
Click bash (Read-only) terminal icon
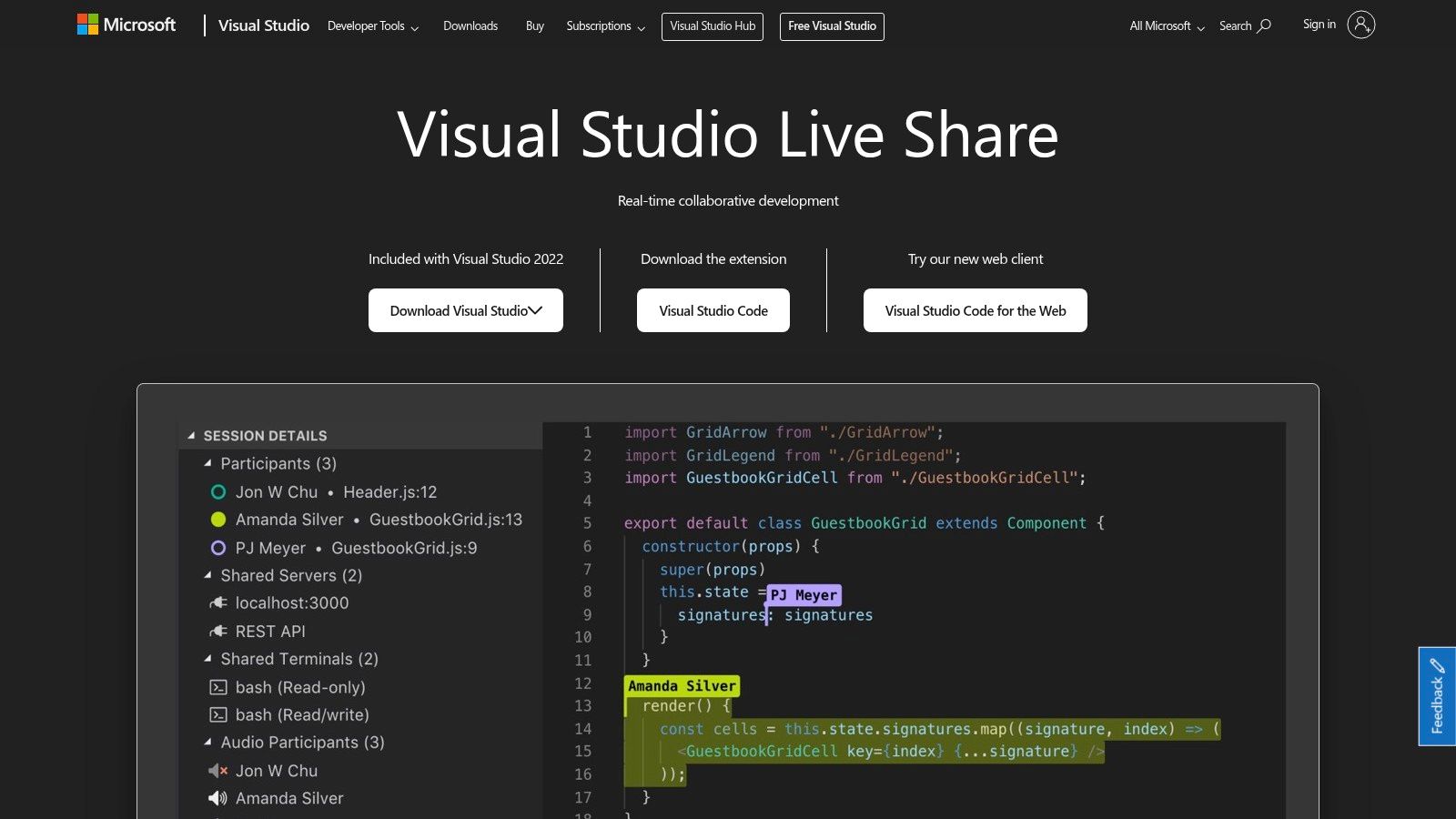pyautogui.click(x=218, y=687)
